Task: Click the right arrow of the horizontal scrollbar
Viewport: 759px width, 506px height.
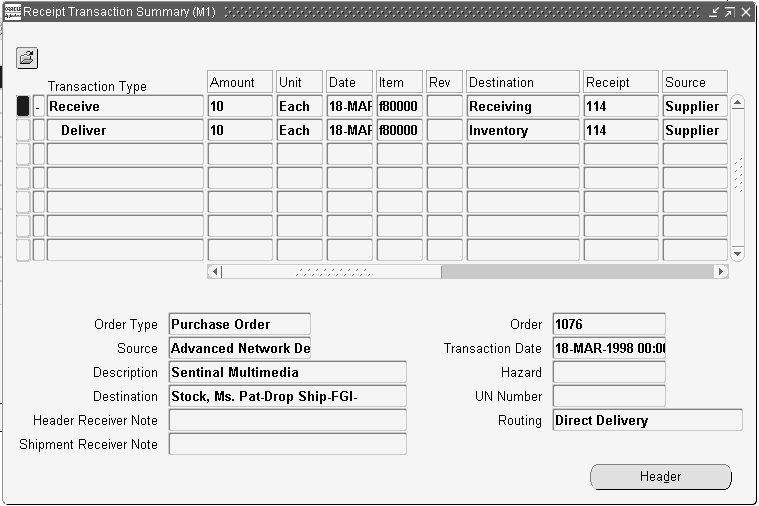Action: pos(721,272)
